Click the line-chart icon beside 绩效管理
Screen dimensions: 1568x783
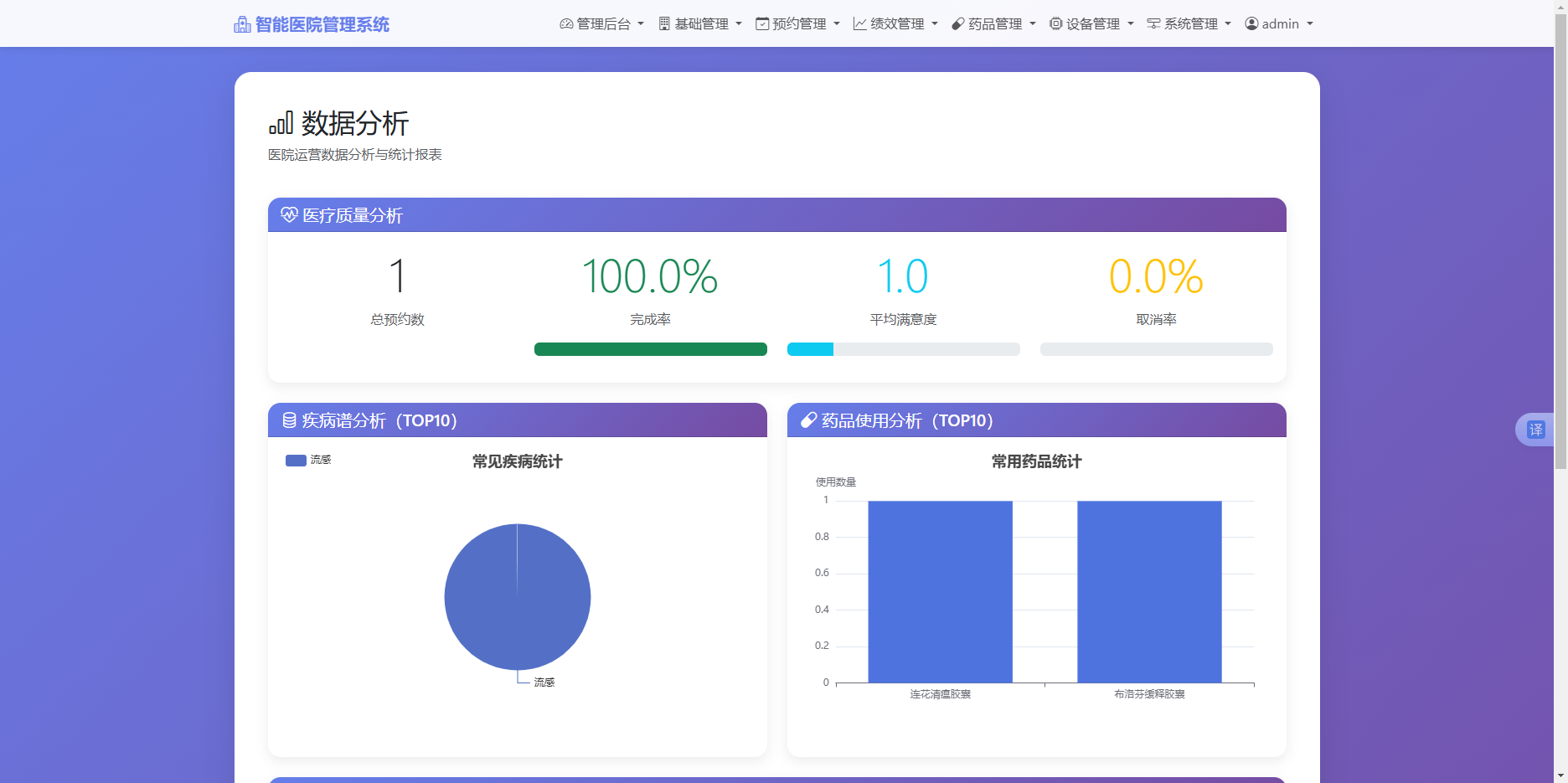pos(859,23)
